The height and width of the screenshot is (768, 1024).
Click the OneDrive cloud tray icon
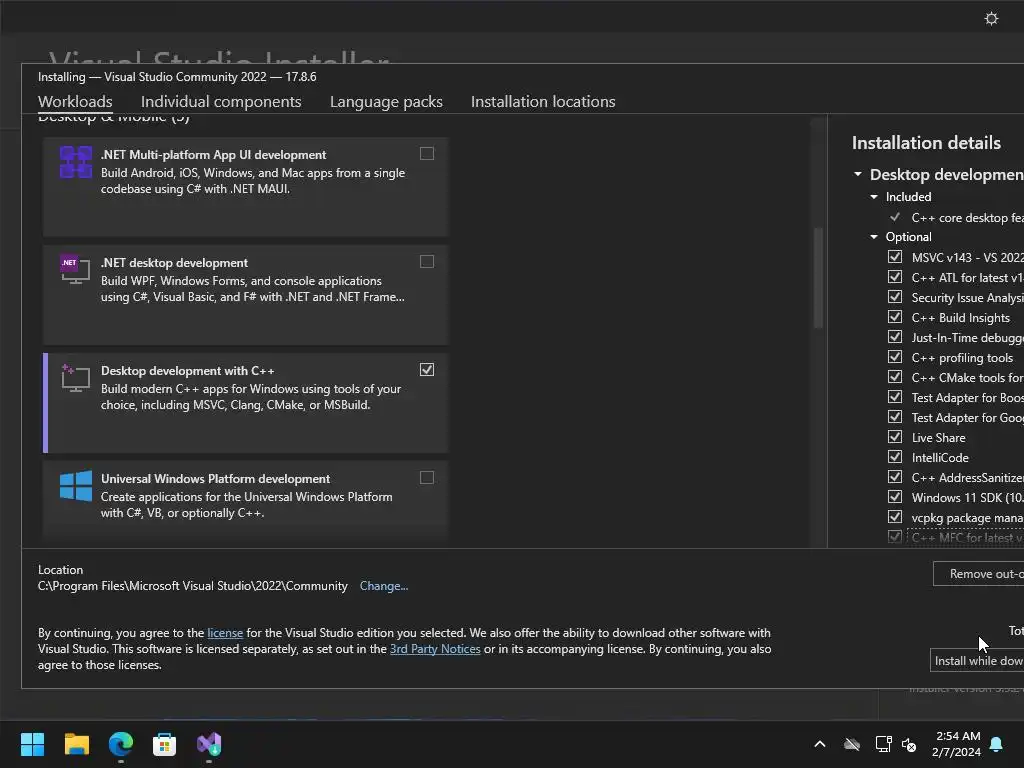(x=852, y=744)
